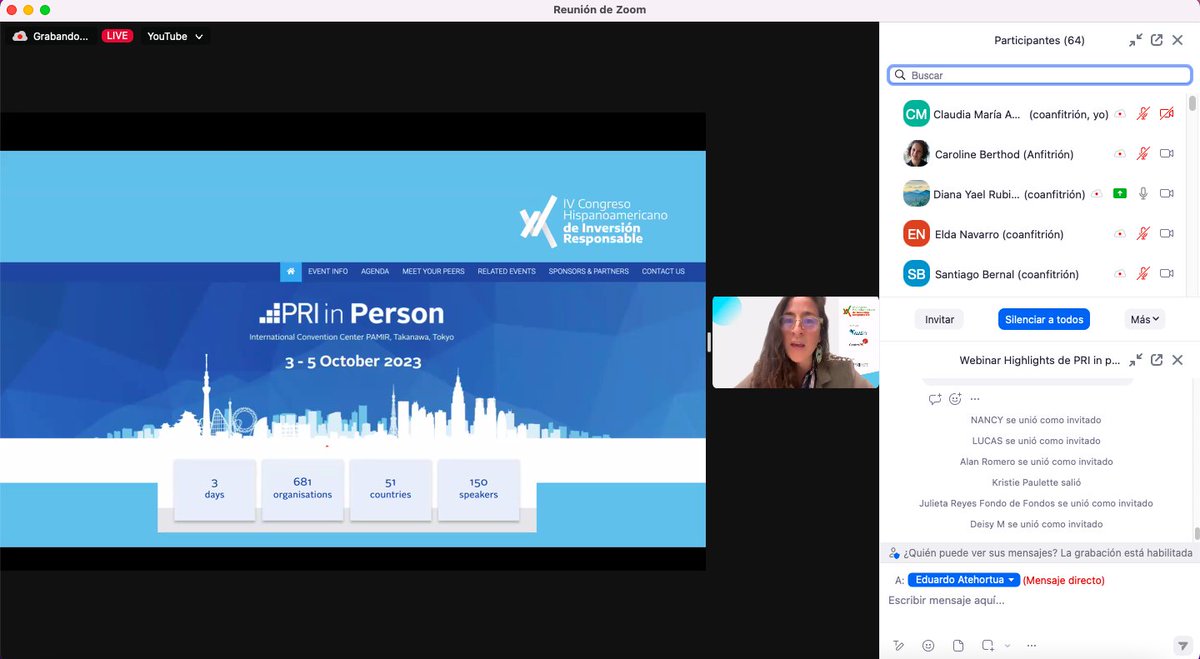Open the YouTube live stream dropdown
Image resolution: width=1200 pixels, height=659 pixels.
pos(175,36)
